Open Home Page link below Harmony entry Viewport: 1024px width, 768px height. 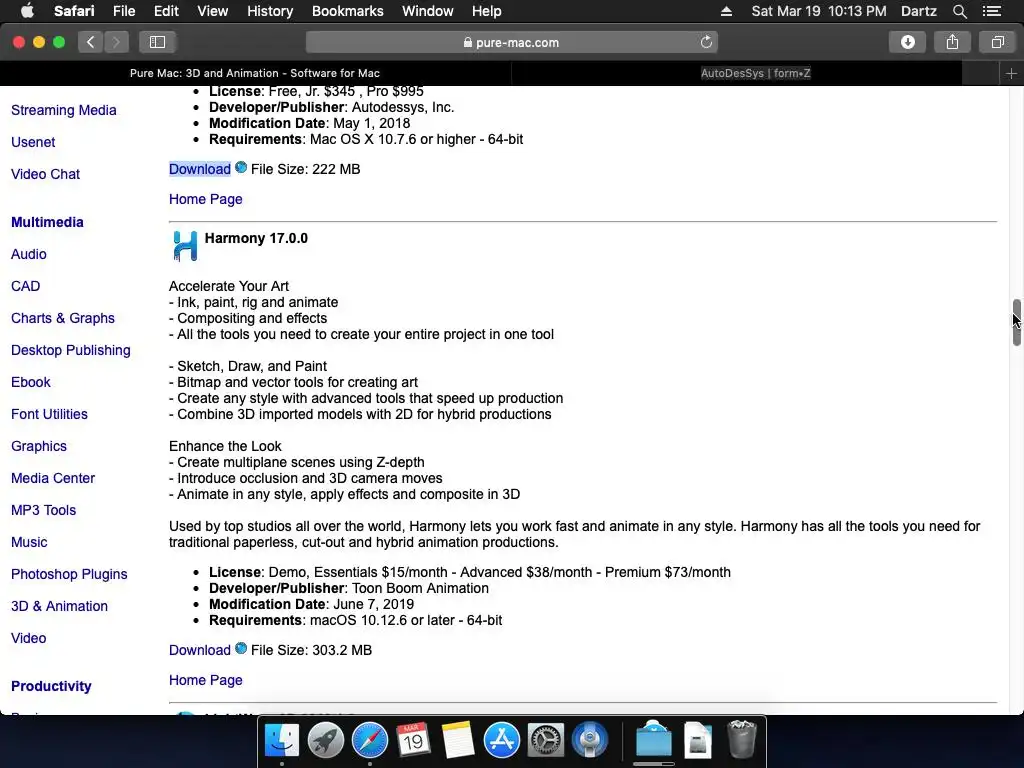206,680
